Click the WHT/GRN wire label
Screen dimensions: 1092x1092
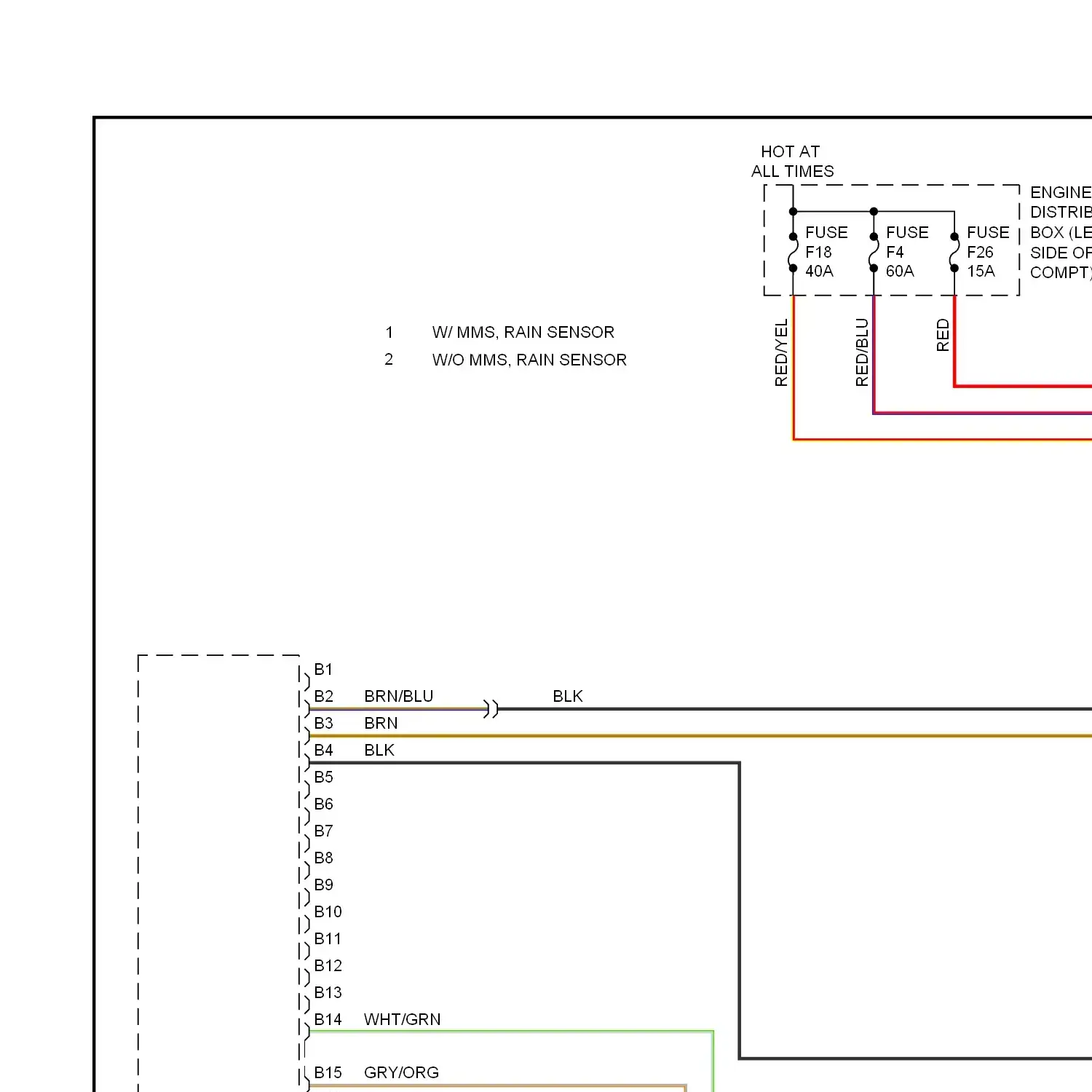pyautogui.click(x=402, y=1020)
